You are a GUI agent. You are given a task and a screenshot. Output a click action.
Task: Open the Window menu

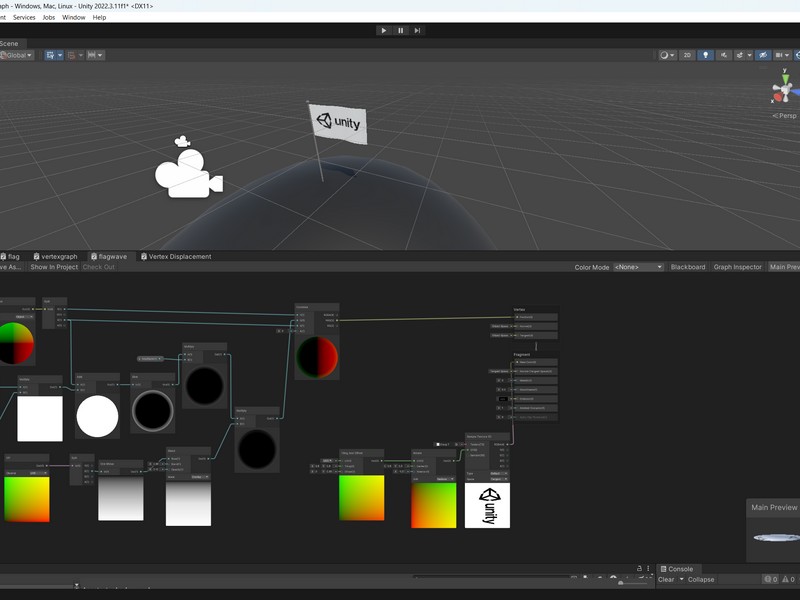pyautogui.click(x=73, y=17)
